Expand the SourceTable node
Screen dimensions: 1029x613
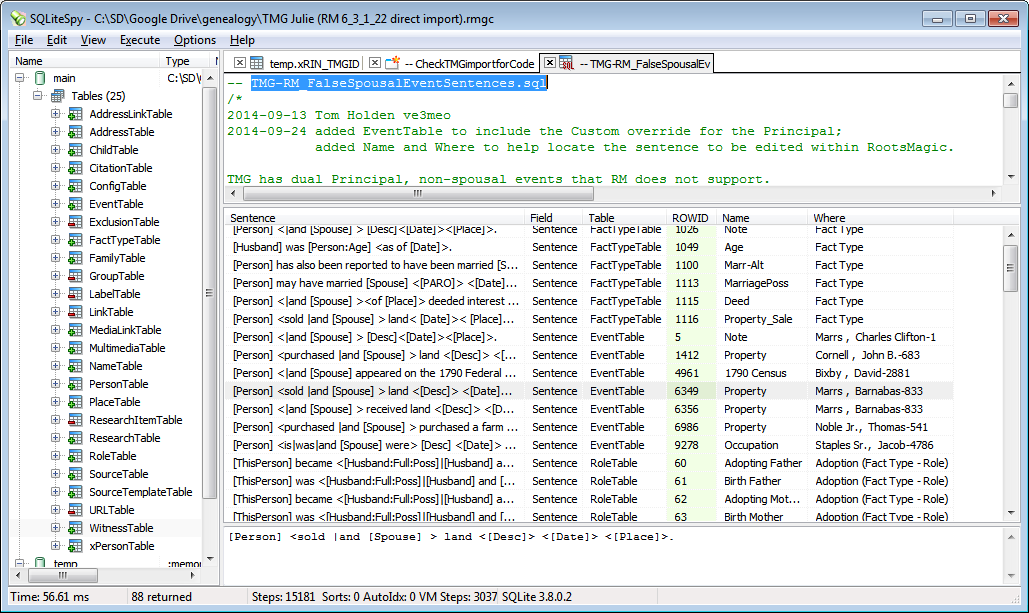click(x=55, y=474)
